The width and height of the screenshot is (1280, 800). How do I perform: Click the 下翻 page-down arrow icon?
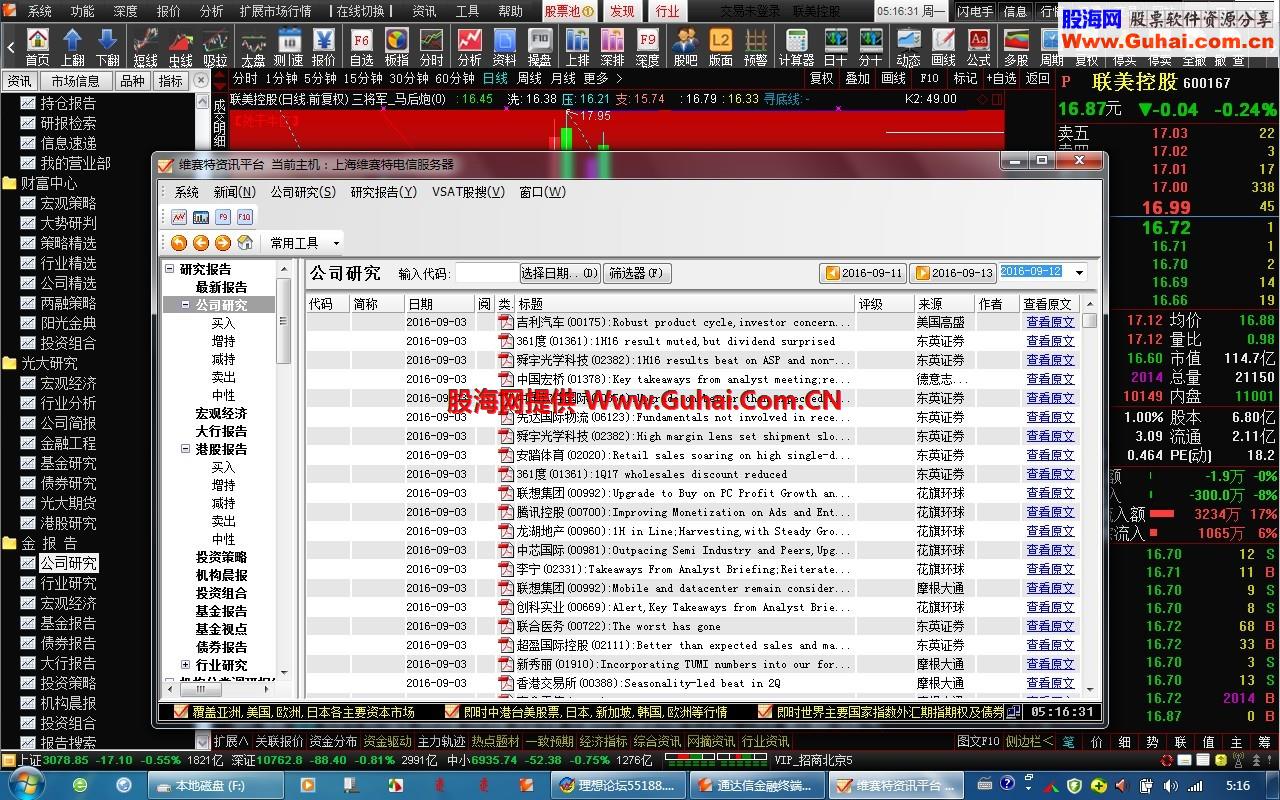108,46
